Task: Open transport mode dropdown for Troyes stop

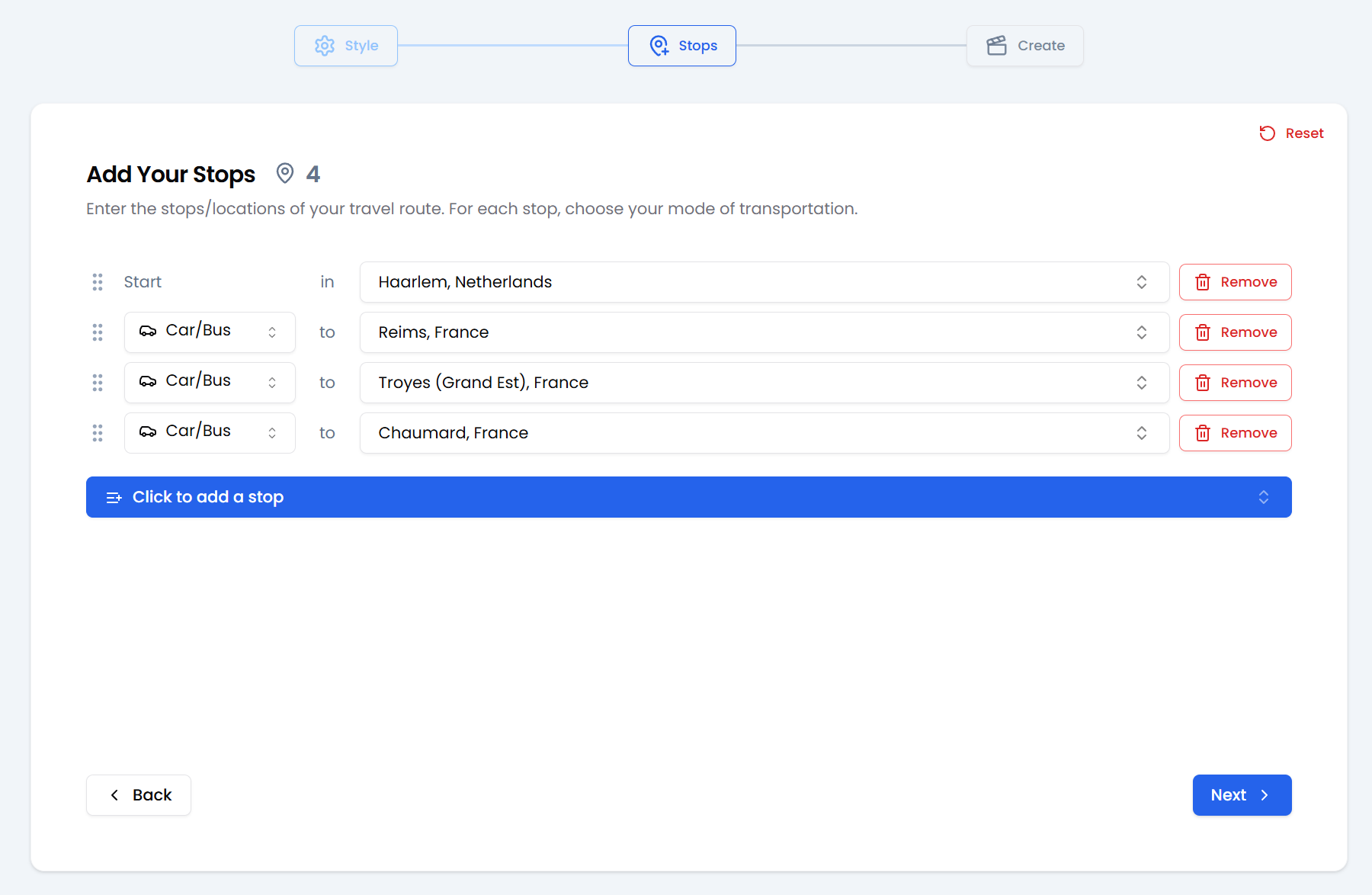Action: click(210, 383)
